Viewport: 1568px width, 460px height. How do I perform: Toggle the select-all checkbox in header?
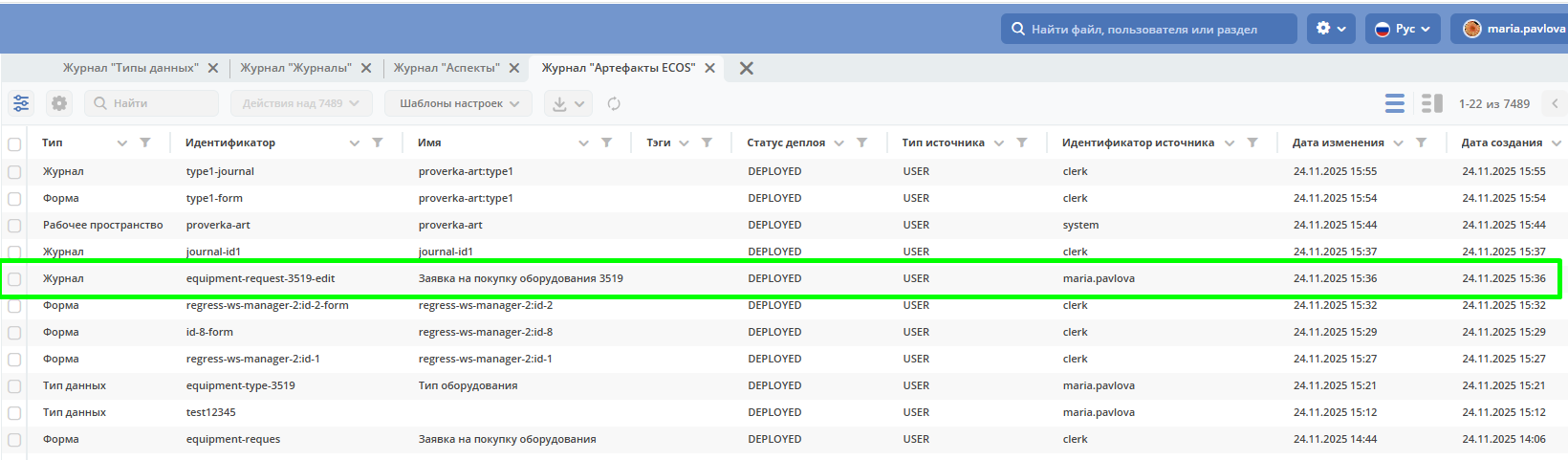[x=14, y=144]
